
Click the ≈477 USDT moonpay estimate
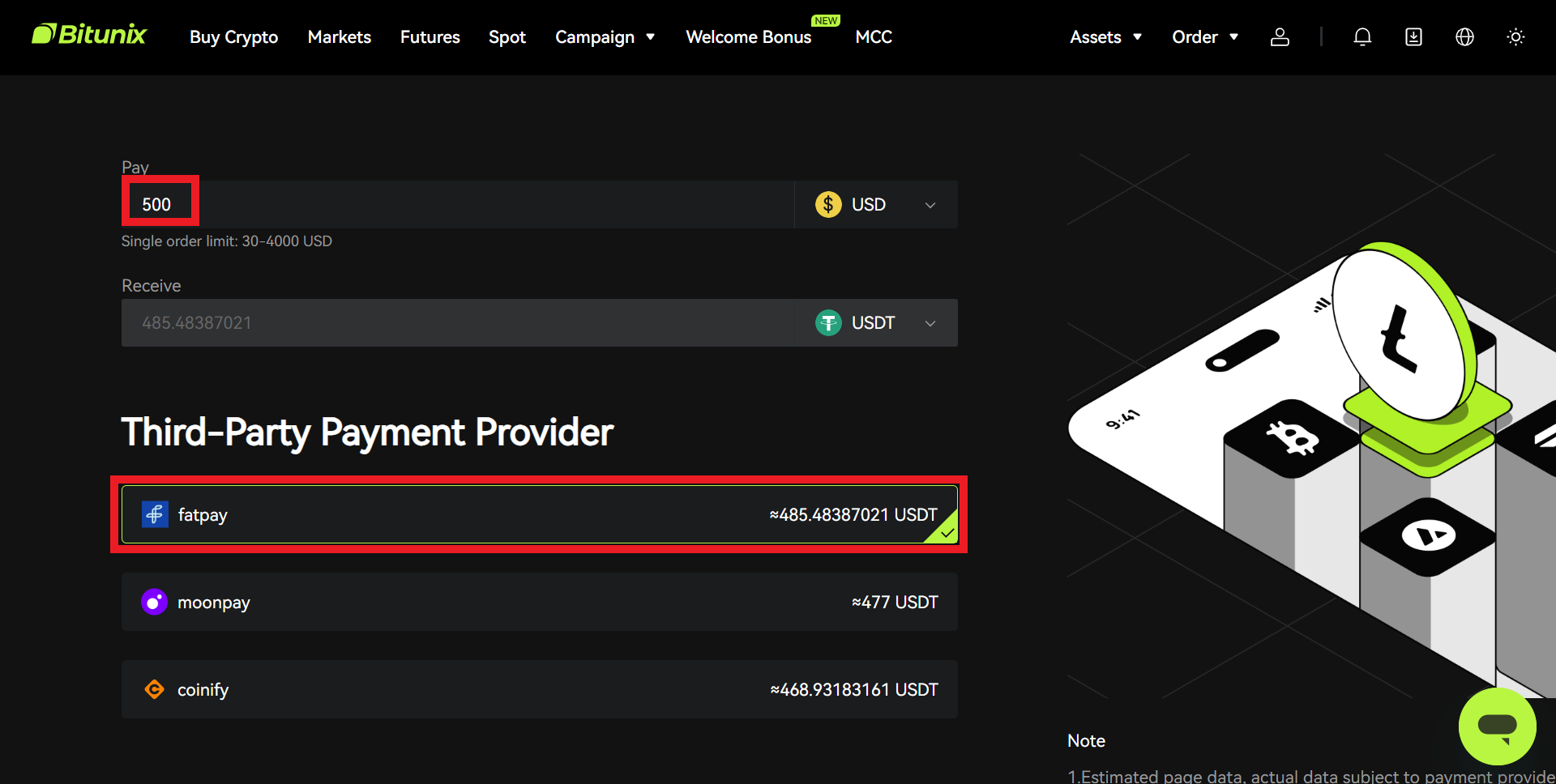tap(895, 602)
